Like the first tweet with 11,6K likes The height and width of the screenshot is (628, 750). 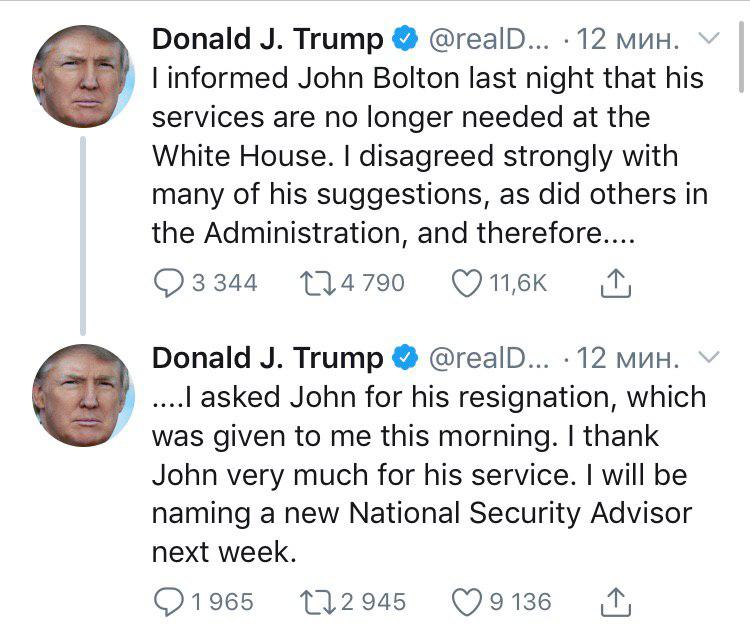468,283
